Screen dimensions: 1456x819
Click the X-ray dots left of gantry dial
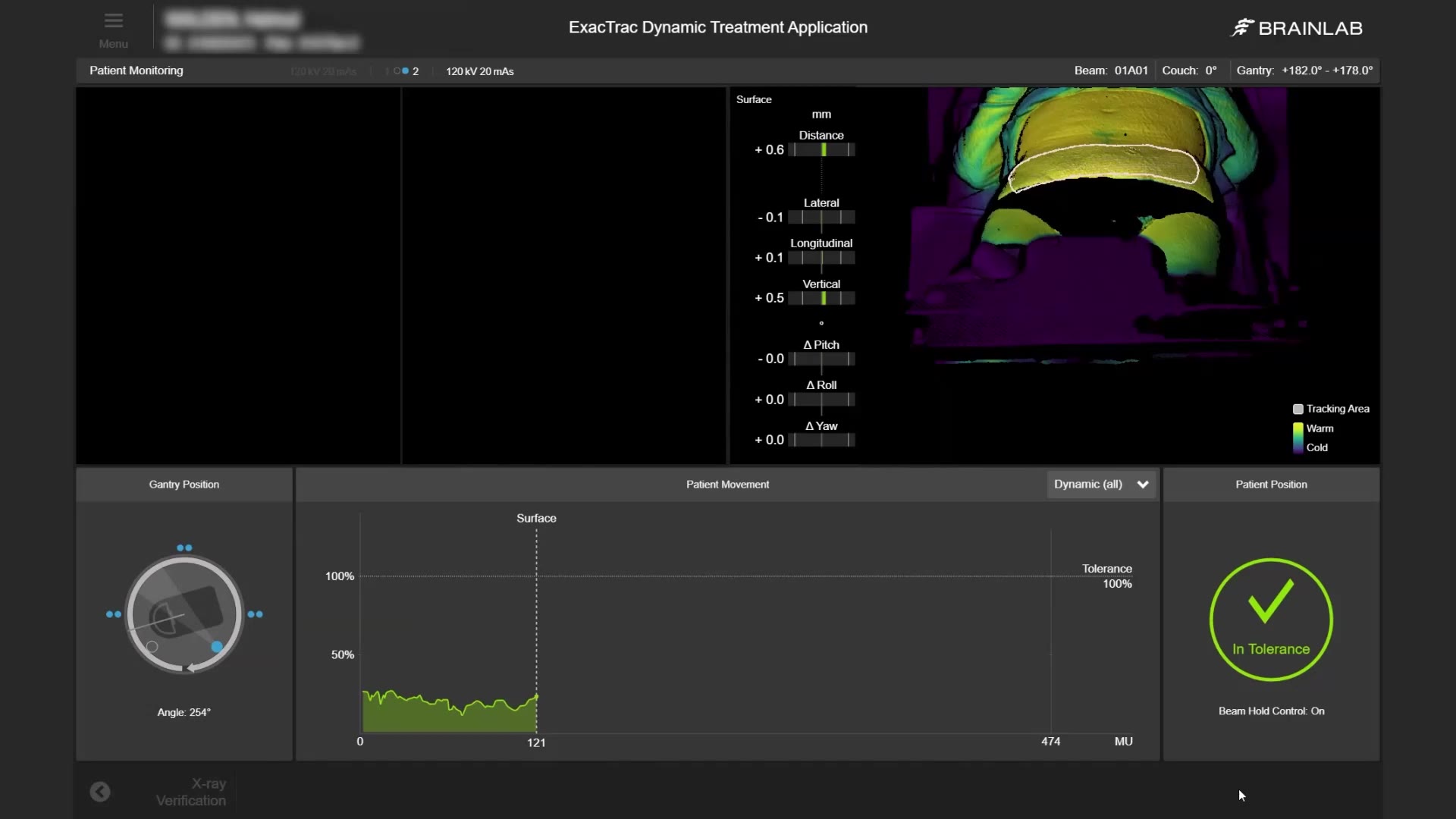(x=114, y=614)
